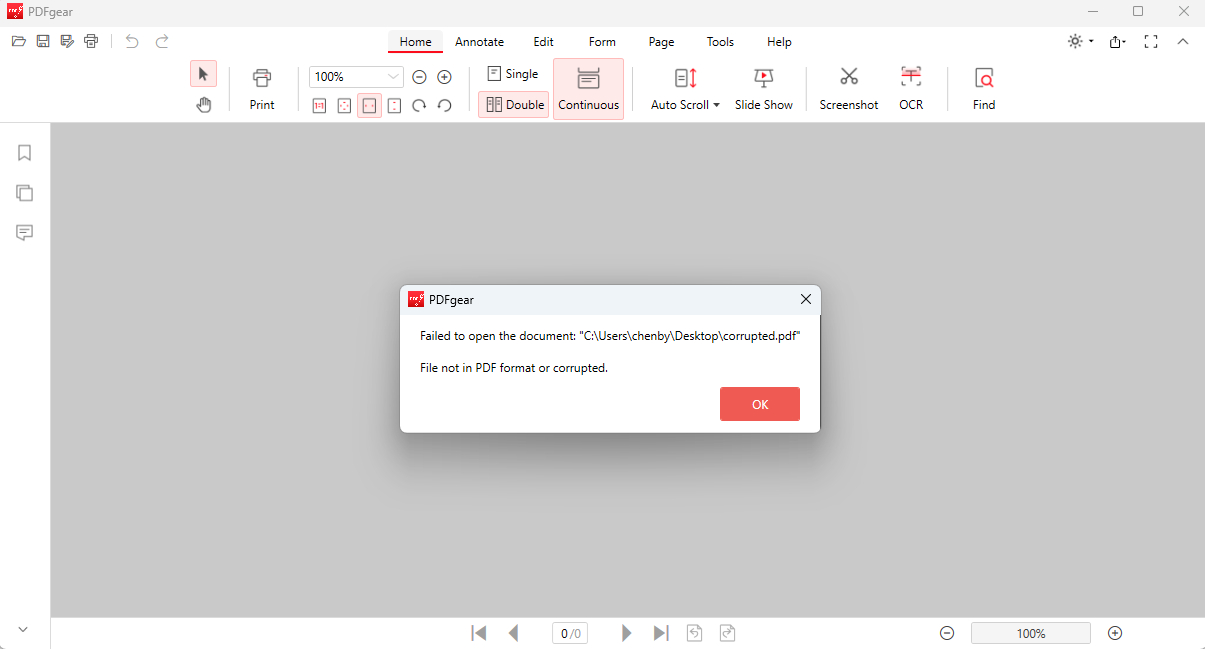This screenshot has height=649, width=1205.
Task: Click the fit height icon
Action: click(x=394, y=105)
